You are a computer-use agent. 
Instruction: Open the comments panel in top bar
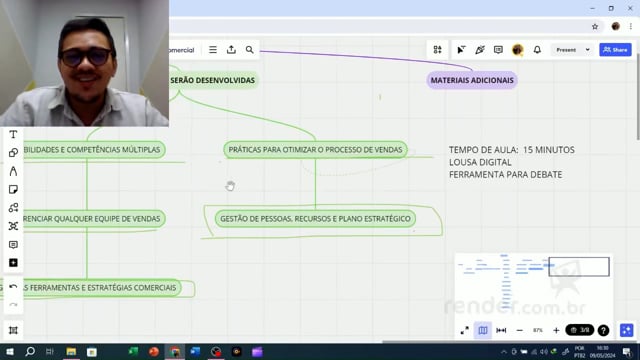[498, 50]
